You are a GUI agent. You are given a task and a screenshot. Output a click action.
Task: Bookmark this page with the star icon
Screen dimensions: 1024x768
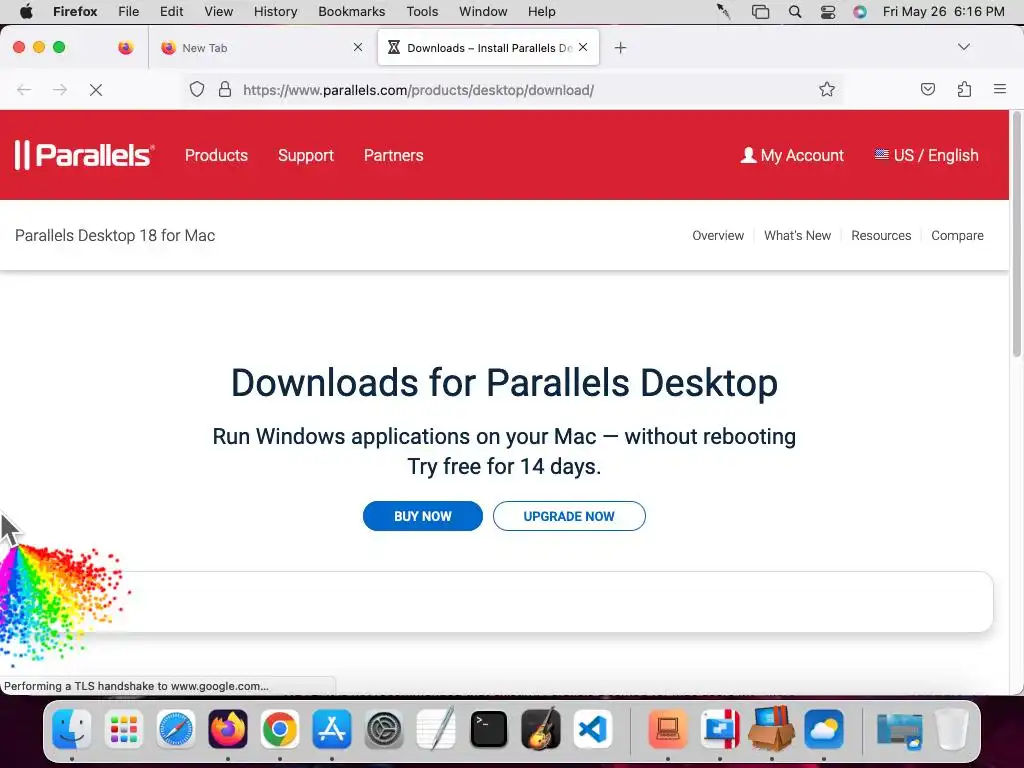pos(827,89)
